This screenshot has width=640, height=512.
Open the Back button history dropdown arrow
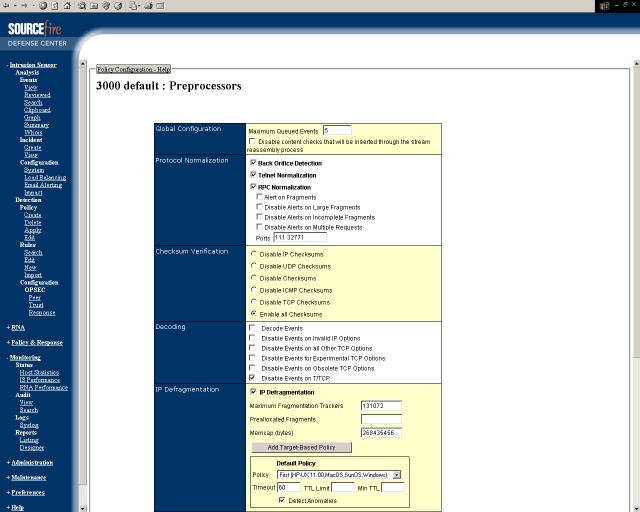point(15,6)
